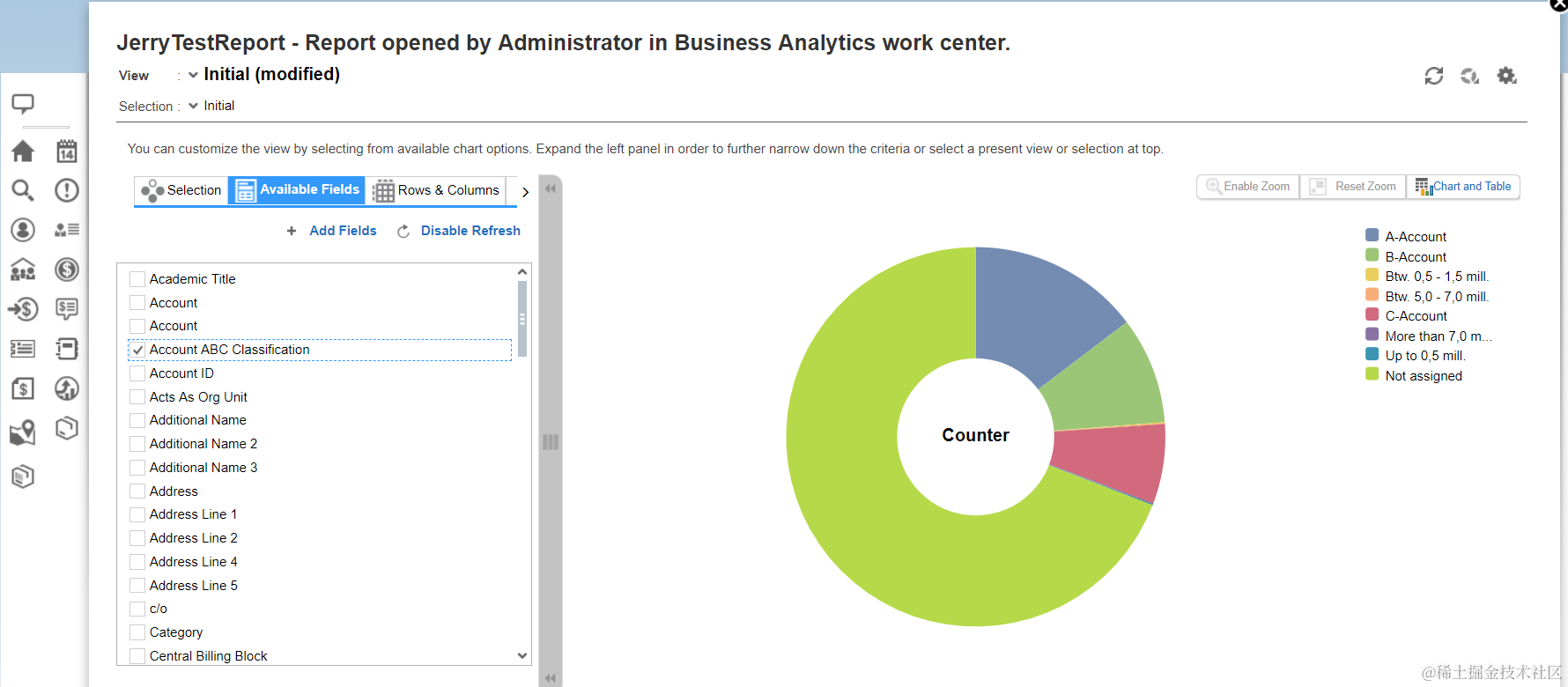Open the chat bubble icon in sidebar
Screen dimensions: 1568x687
click(x=23, y=104)
